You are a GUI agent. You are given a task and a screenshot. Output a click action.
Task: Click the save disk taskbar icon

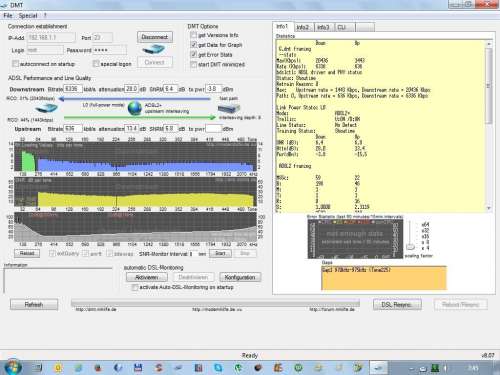point(138,368)
